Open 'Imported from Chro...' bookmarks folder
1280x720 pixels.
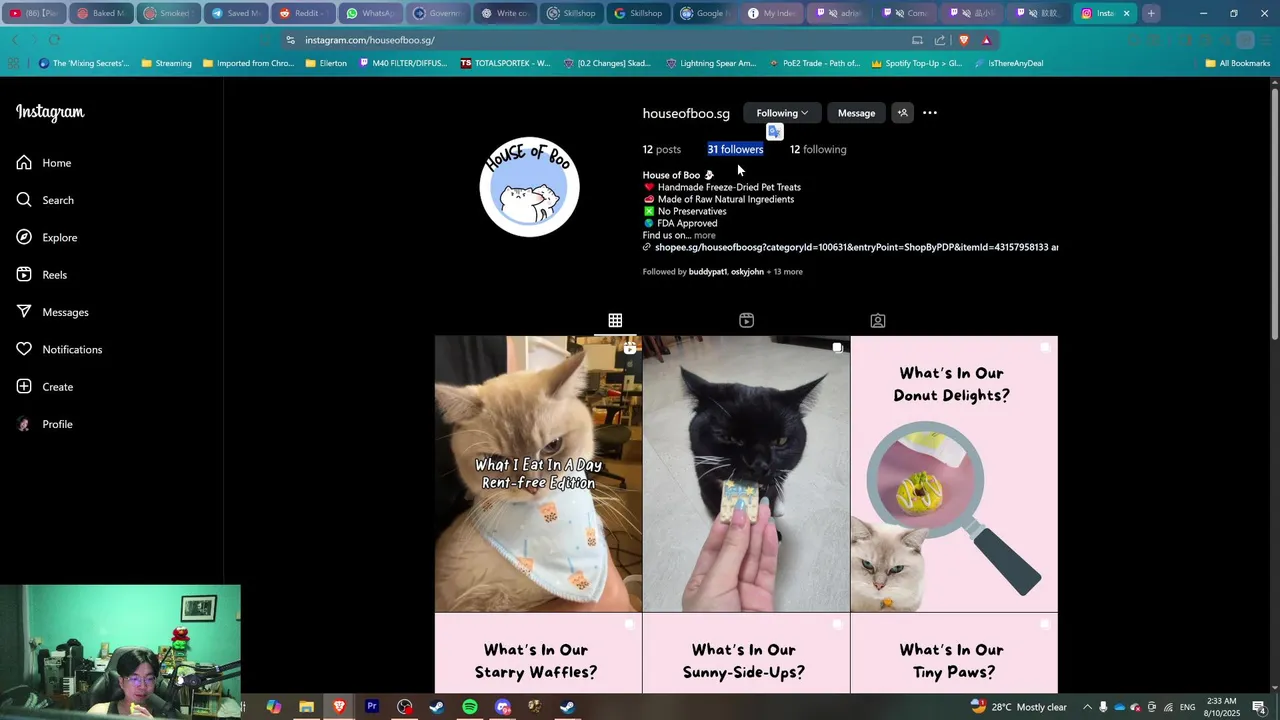click(x=249, y=63)
